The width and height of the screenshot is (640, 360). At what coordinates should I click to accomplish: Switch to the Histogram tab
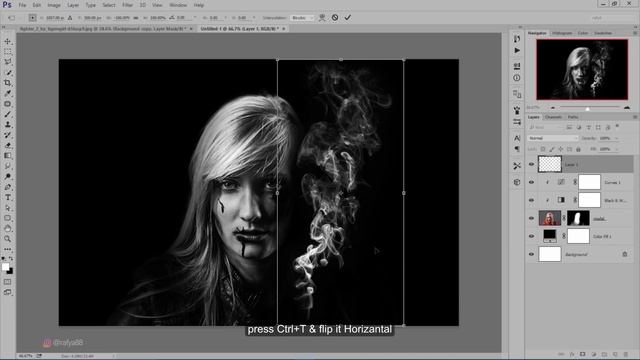562,33
